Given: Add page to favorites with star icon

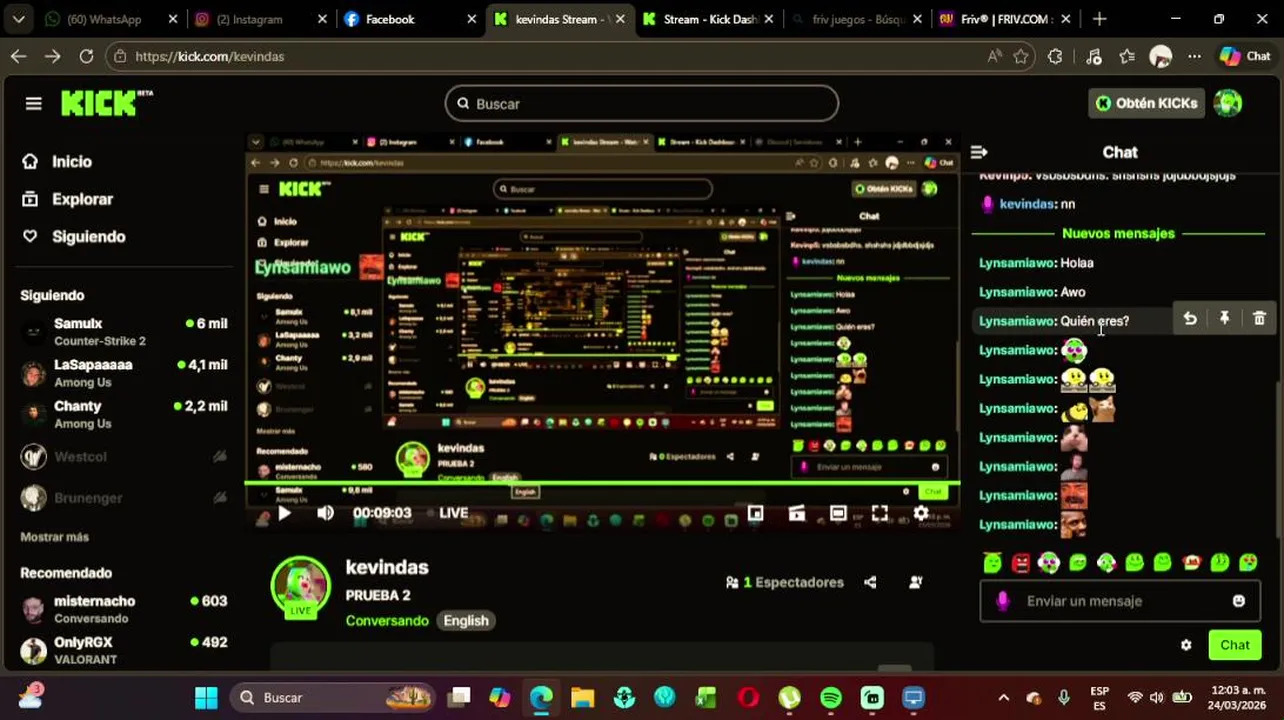Looking at the screenshot, I should click(1020, 57).
